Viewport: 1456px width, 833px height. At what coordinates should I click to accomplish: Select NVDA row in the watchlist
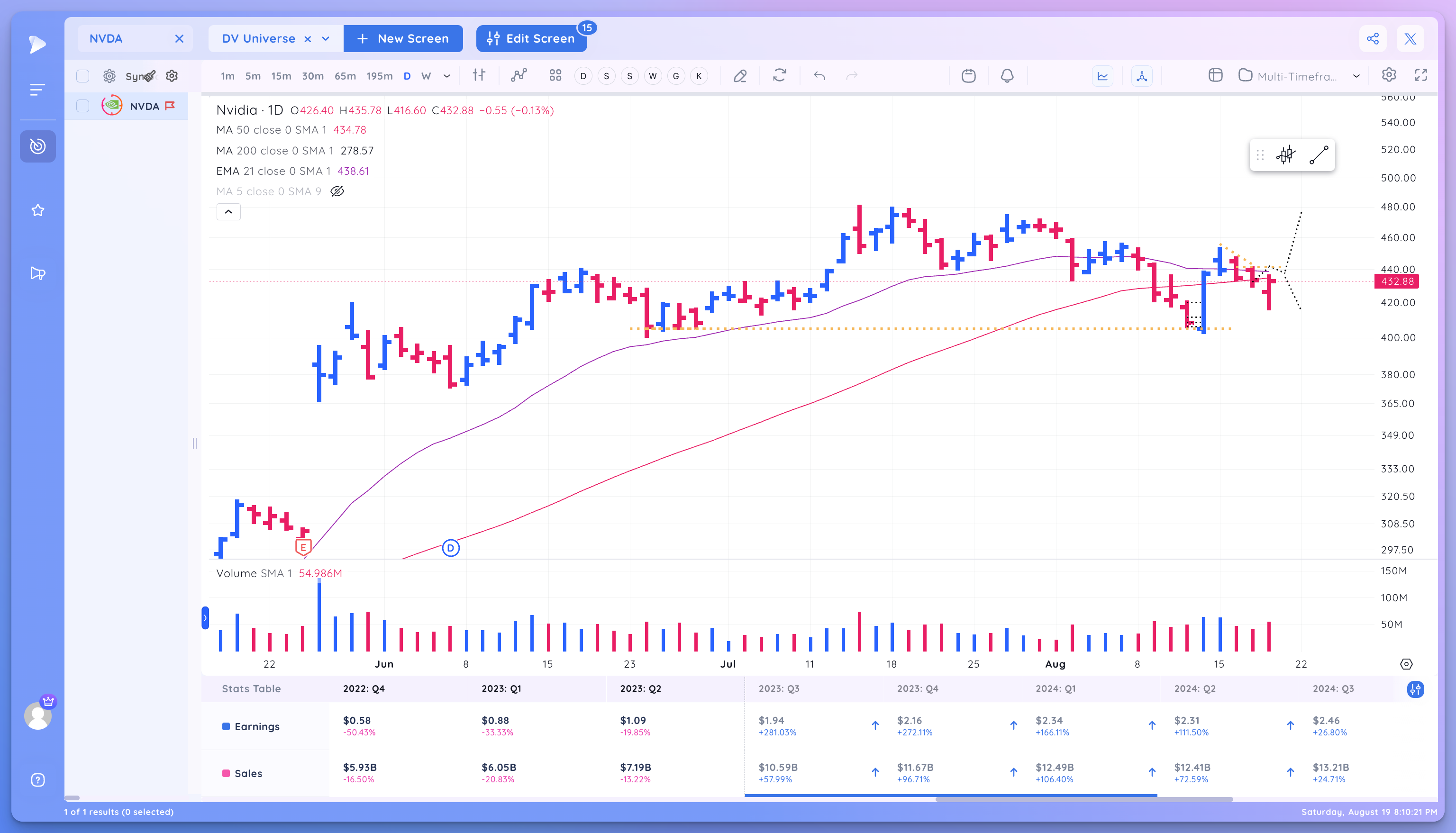127,106
